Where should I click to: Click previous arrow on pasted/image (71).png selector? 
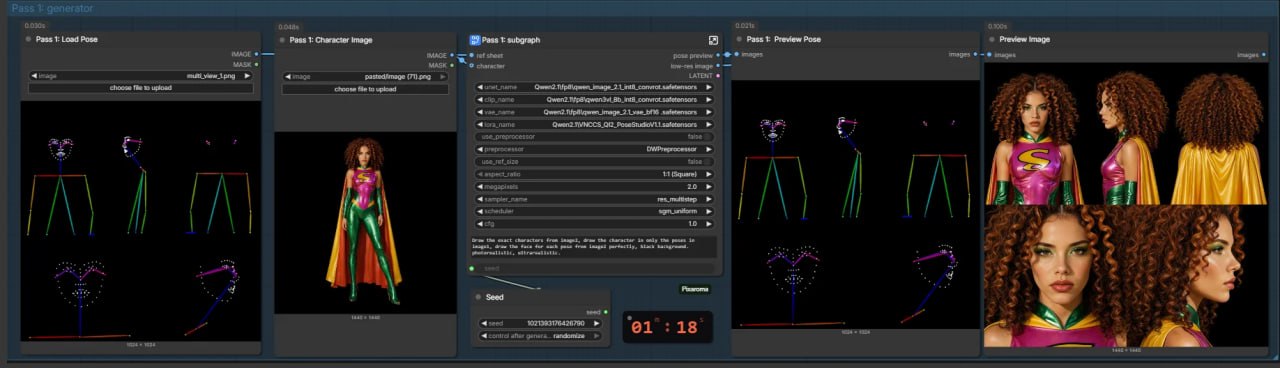point(288,76)
